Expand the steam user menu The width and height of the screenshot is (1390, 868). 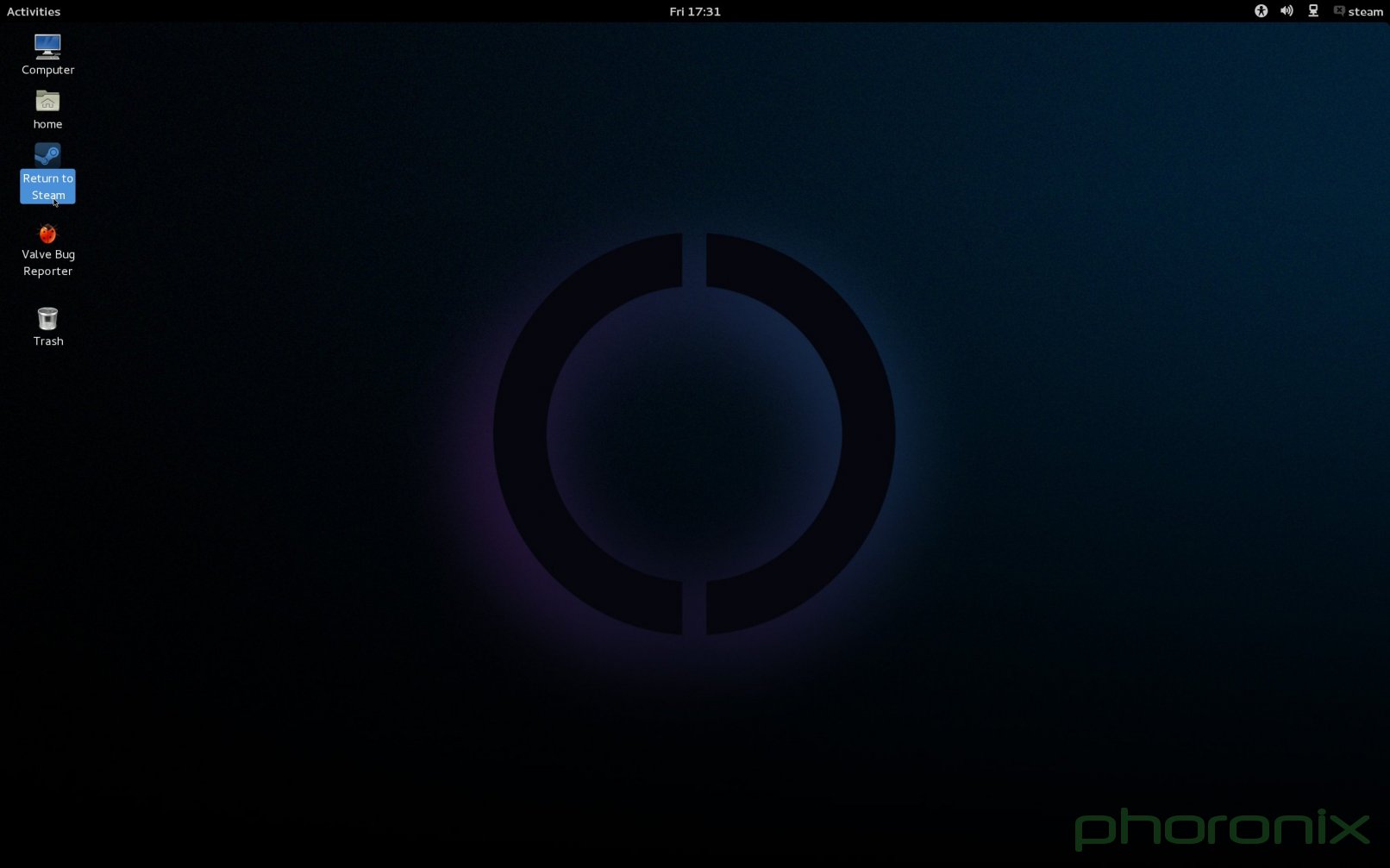pos(1365,11)
